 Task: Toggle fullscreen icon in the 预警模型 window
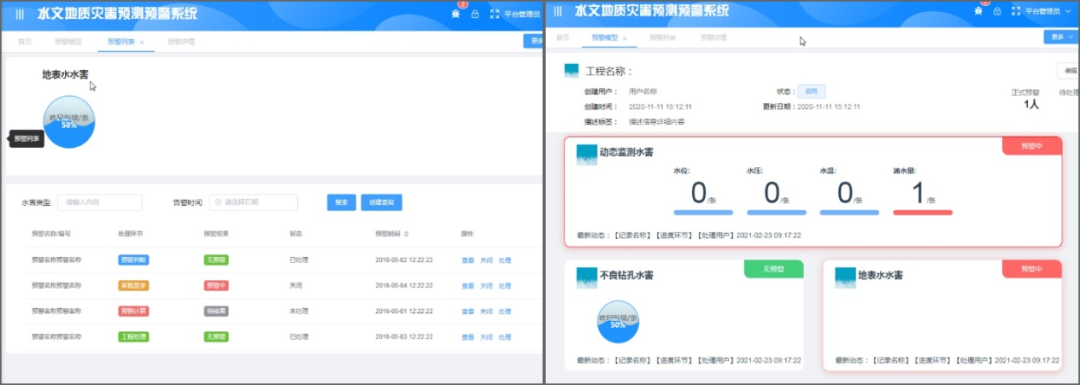point(1015,11)
